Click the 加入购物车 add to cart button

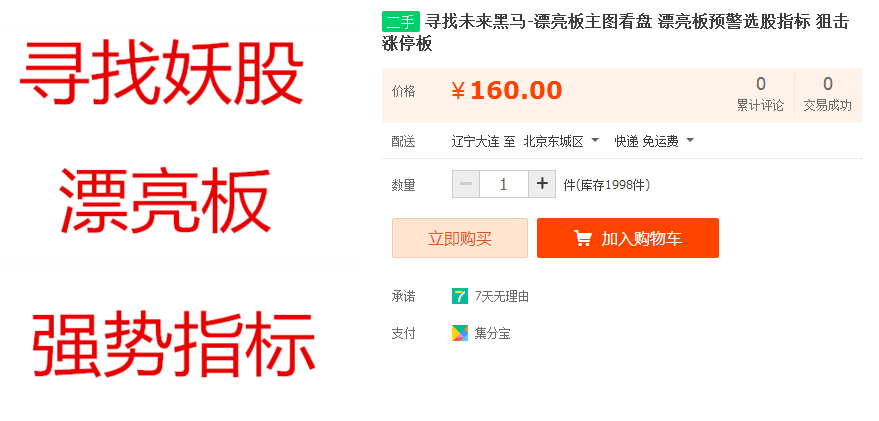click(628, 238)
